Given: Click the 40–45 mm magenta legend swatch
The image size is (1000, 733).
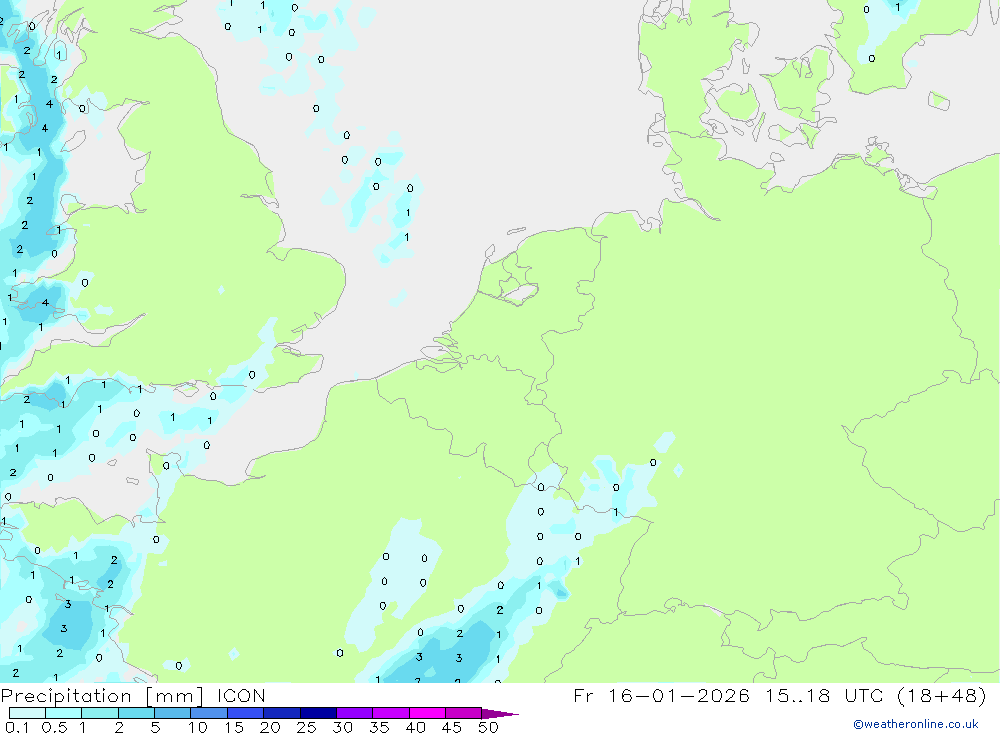Looking at the screenshot, I should pyautogui.click(x=427, y=713).
